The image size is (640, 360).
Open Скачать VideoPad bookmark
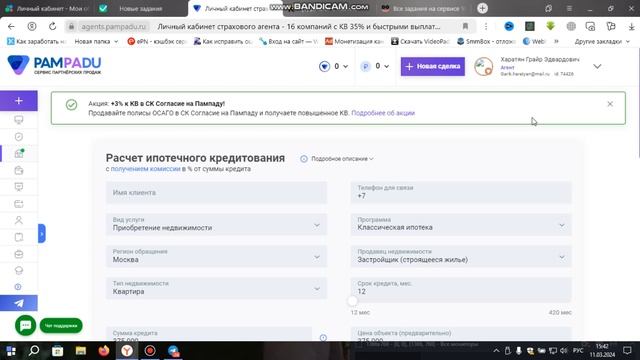tap(420, 41)
